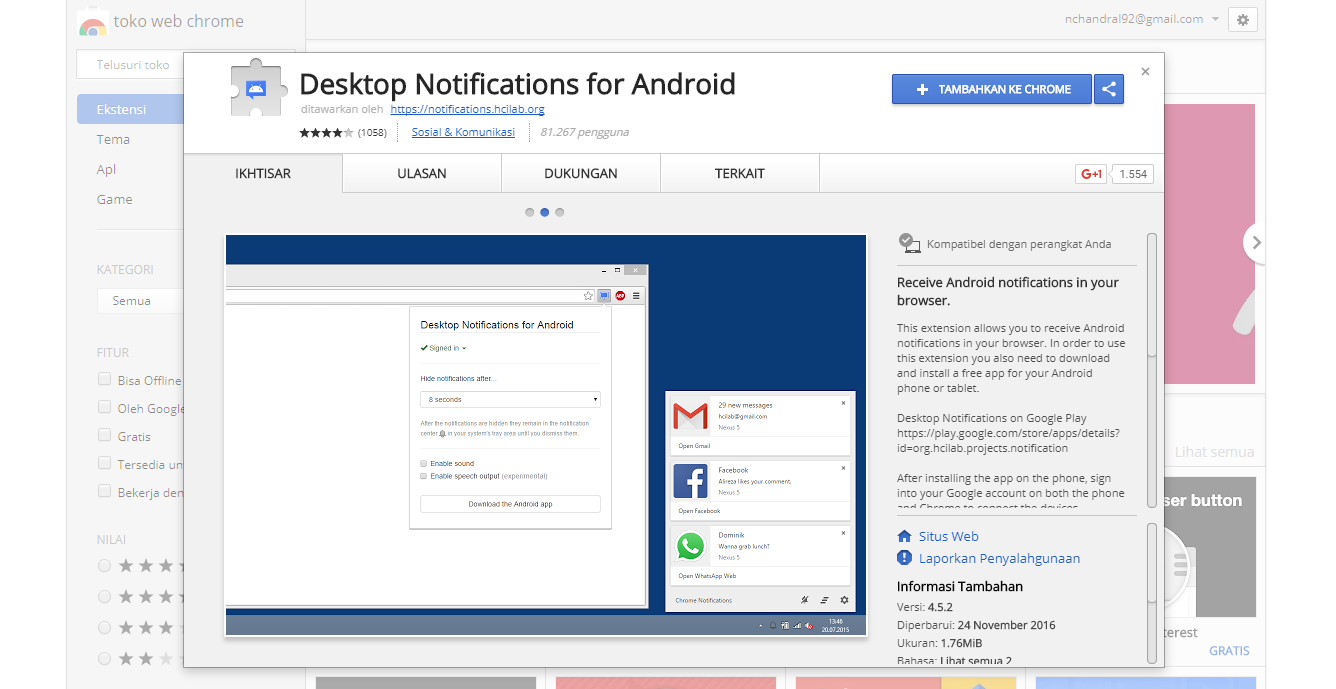Select the top star rating radio button

pyautogui.click(x=104, y=566)
